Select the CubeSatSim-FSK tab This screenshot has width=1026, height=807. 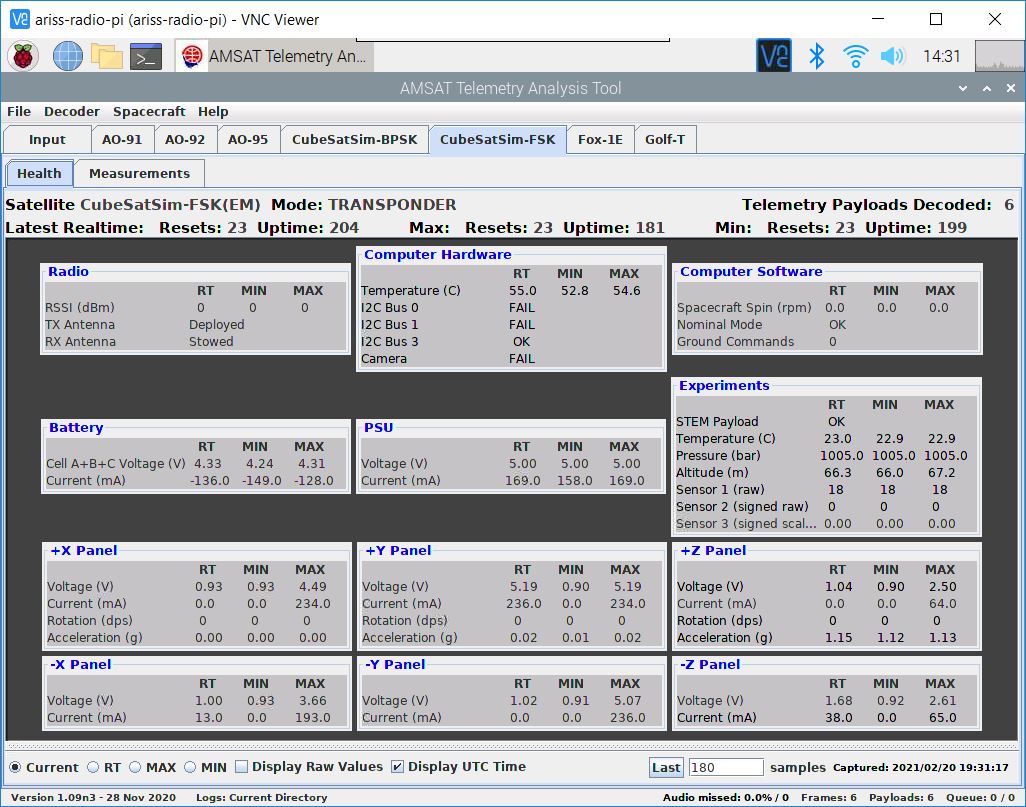[497, 139]
